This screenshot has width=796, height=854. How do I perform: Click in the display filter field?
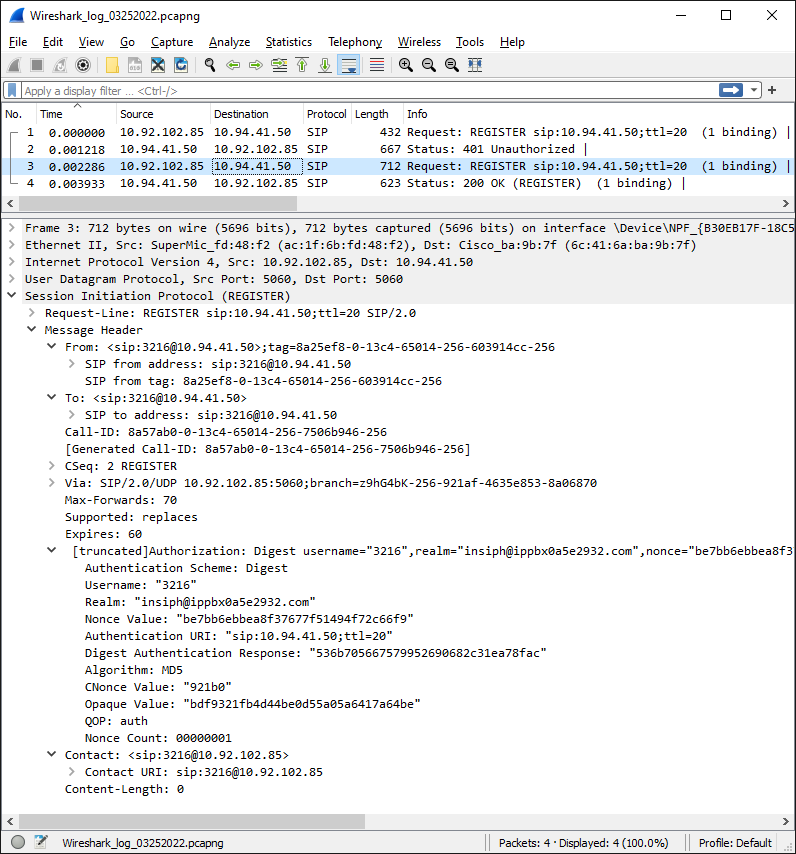(x=369, y=90)
